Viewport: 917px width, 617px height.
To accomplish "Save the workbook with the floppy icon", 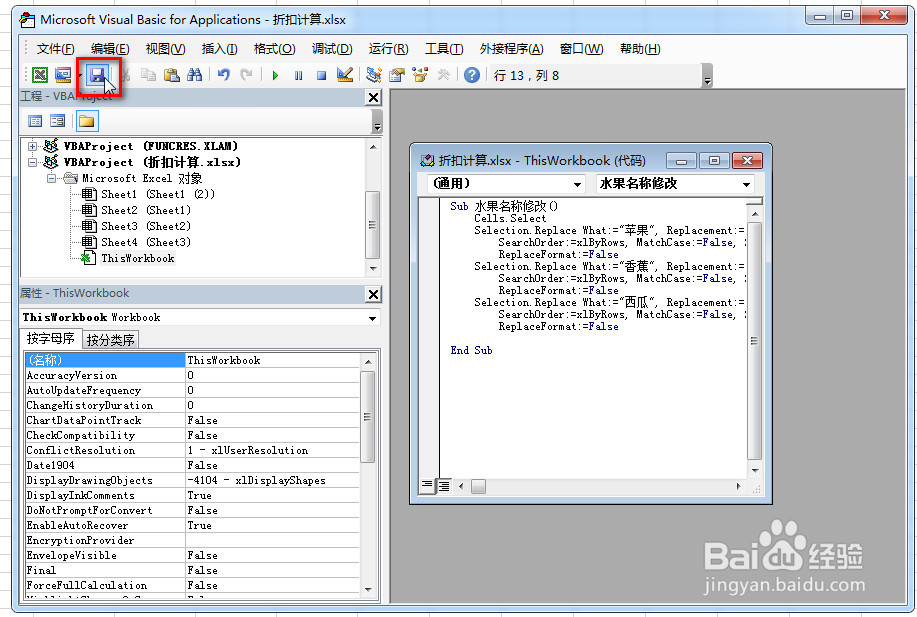I will [97, 75].
